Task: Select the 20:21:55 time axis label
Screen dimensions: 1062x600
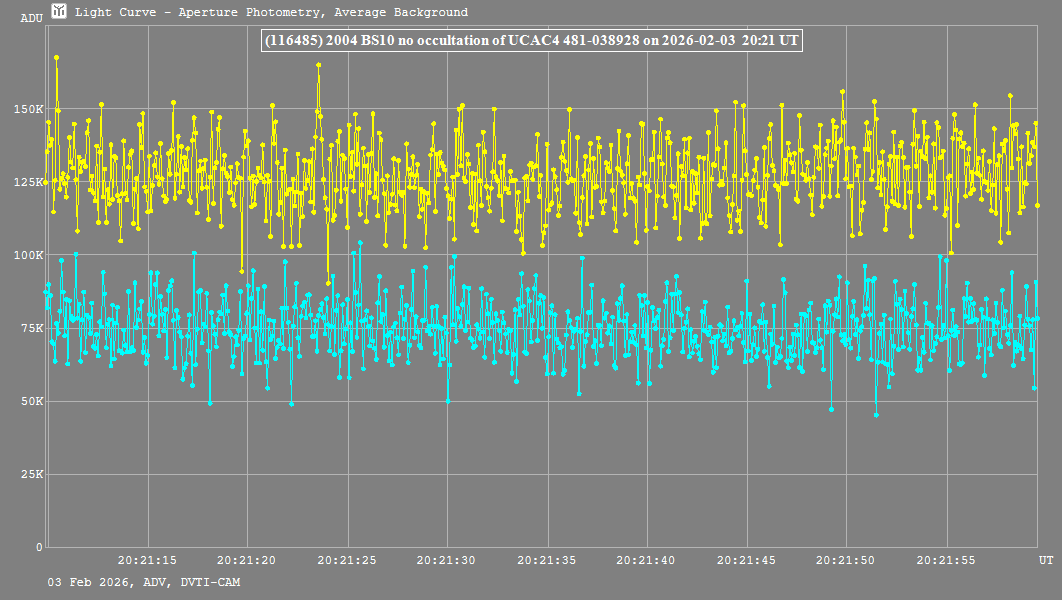Action: (947, 560)
